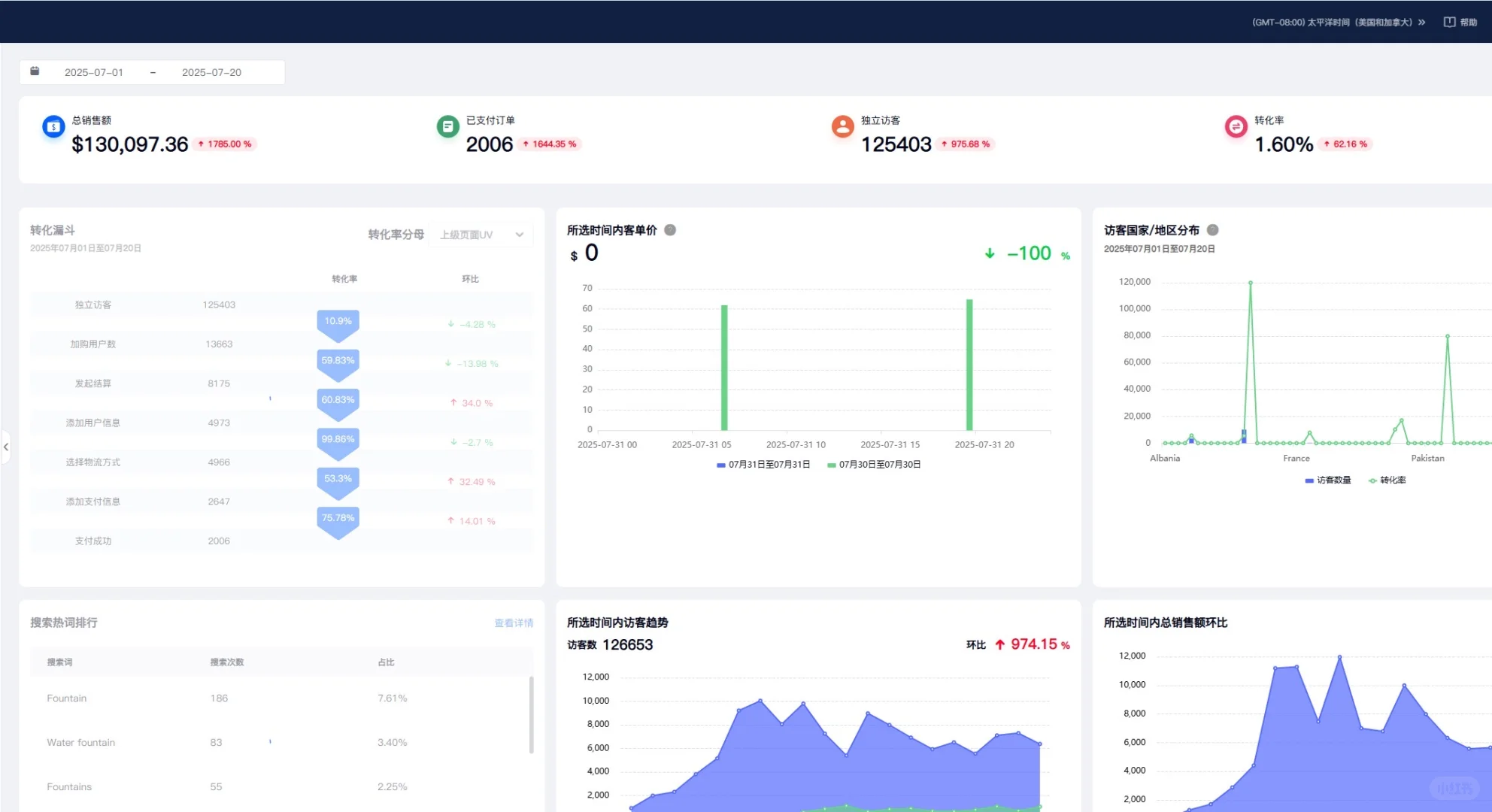Click the end date 2025-07-20 field

tap(212, 72)
